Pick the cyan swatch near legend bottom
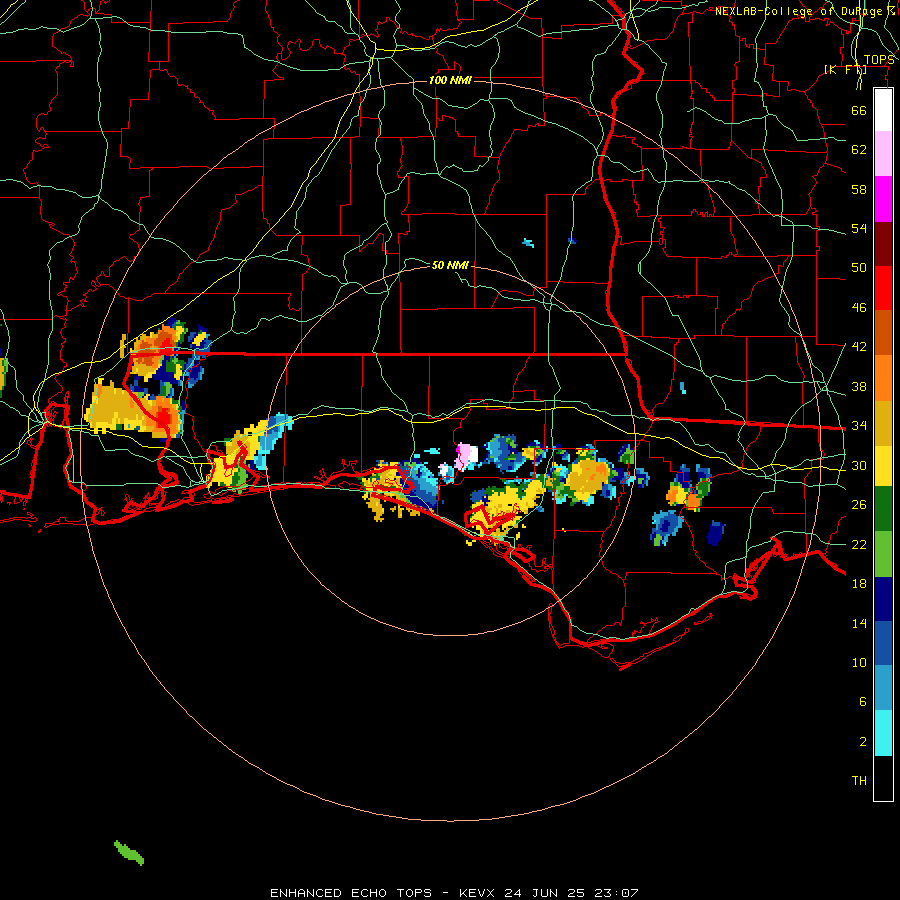Viewport: 900px width, 900px height. pos(883,733)
